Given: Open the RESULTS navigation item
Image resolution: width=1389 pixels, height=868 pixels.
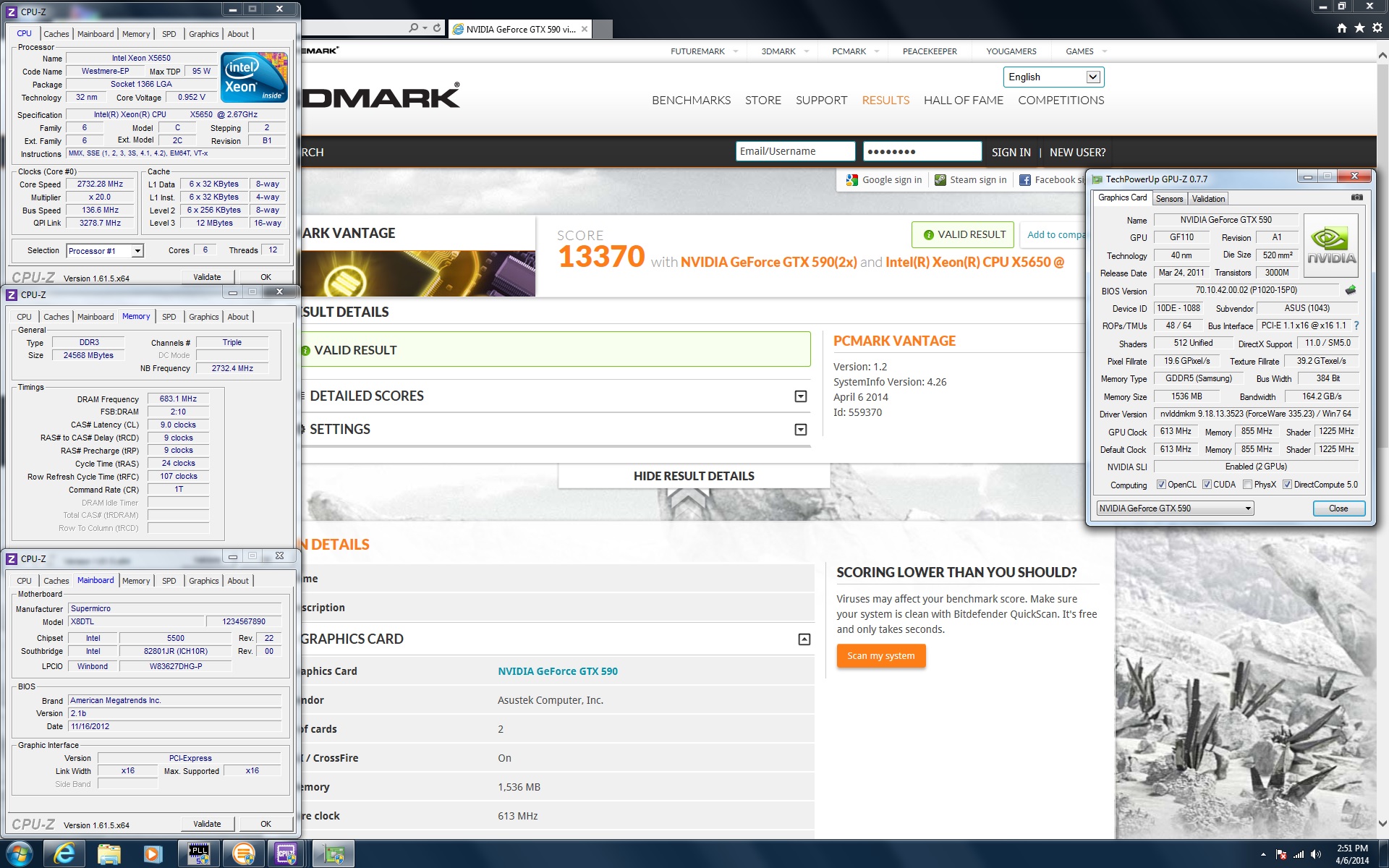Looking at the screenshot, I should tap(885, 101).
